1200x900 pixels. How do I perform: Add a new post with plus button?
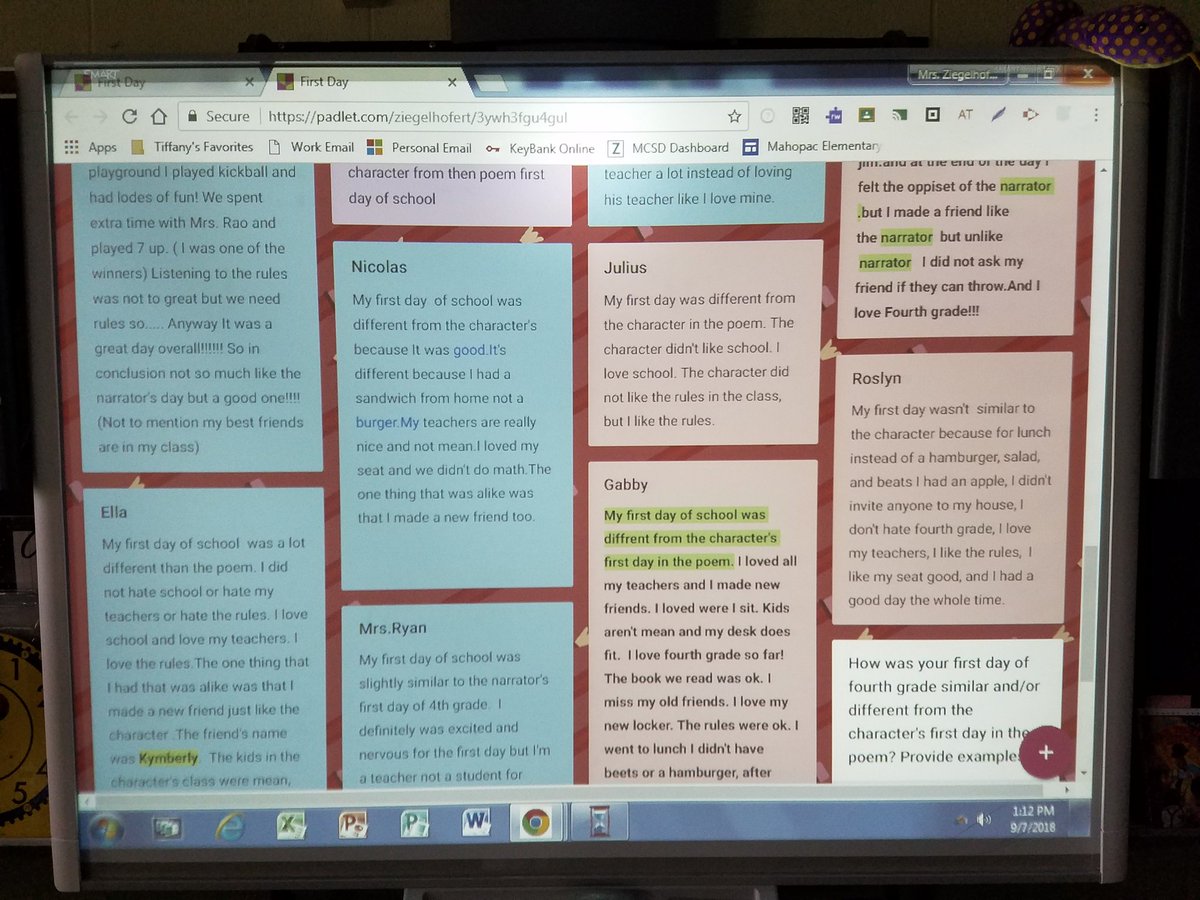coord(1046,752)
